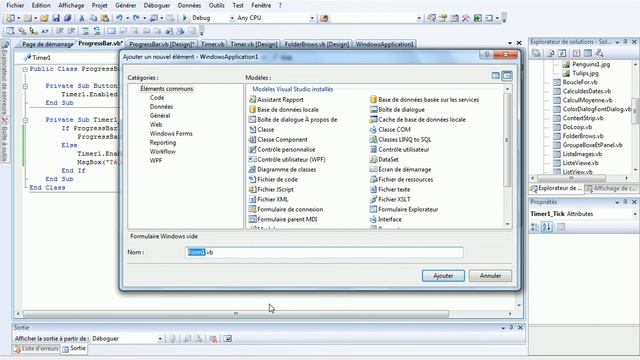The image size is (640, 360).
Task: Switch dialog to large icons view
Action: [496, 76]
